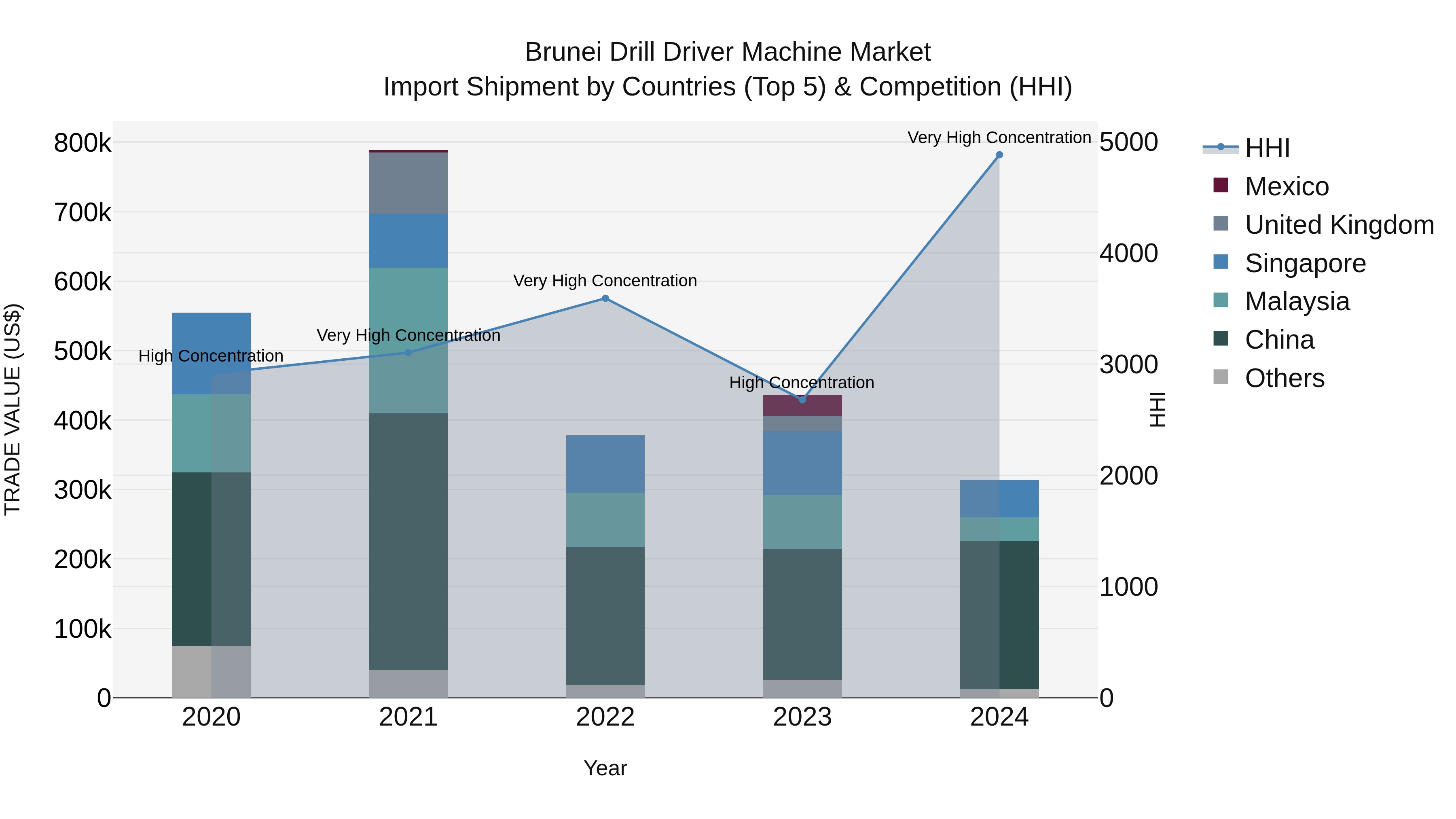This screenshot has height=819, width=1456.
Task: Click the 2020 x-axis year label
Action: point(212,717)
